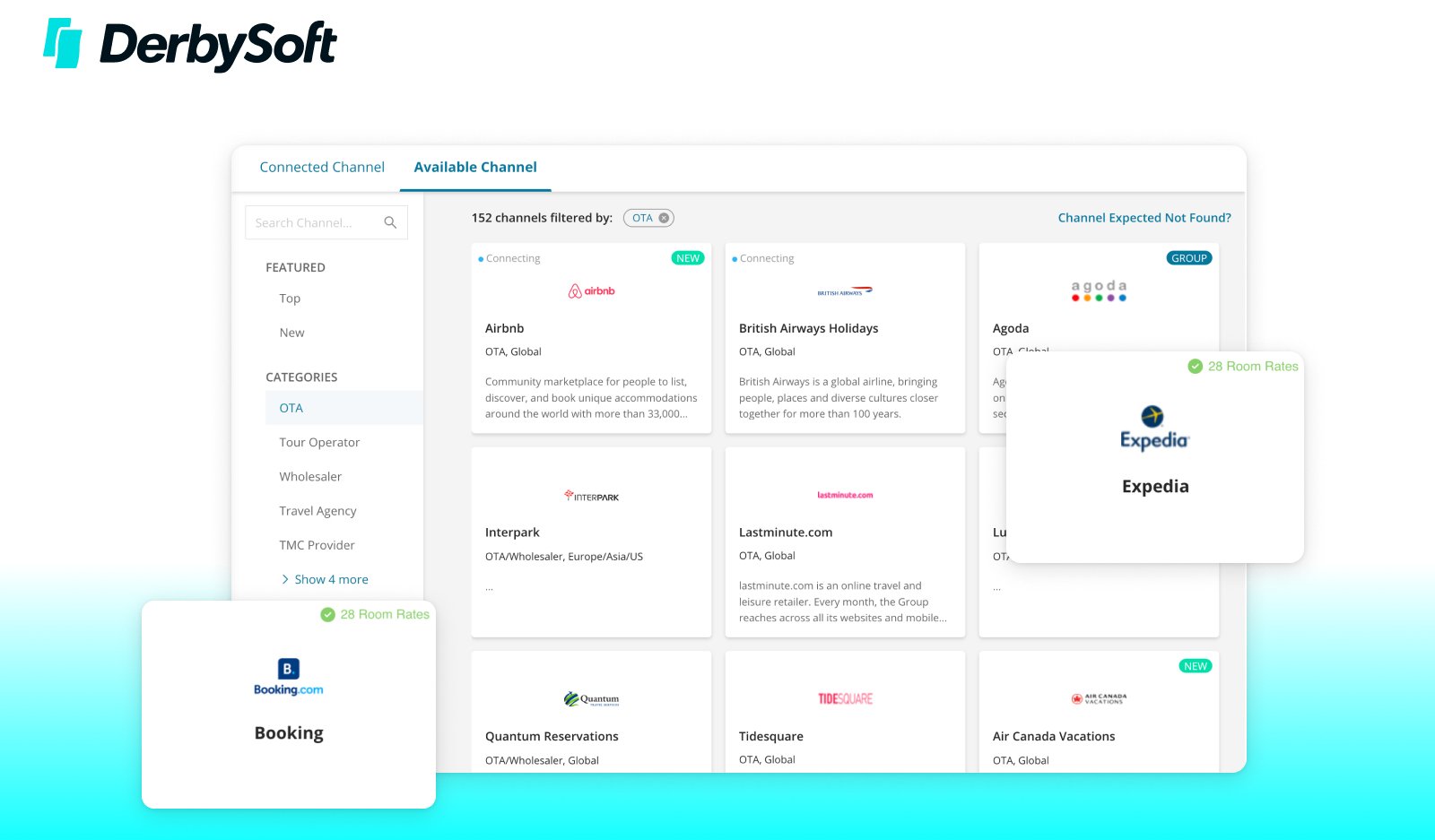Switch to the Connected Channel tab
The height and width of the screenshot is (840, 1435).
click(322, 167)
